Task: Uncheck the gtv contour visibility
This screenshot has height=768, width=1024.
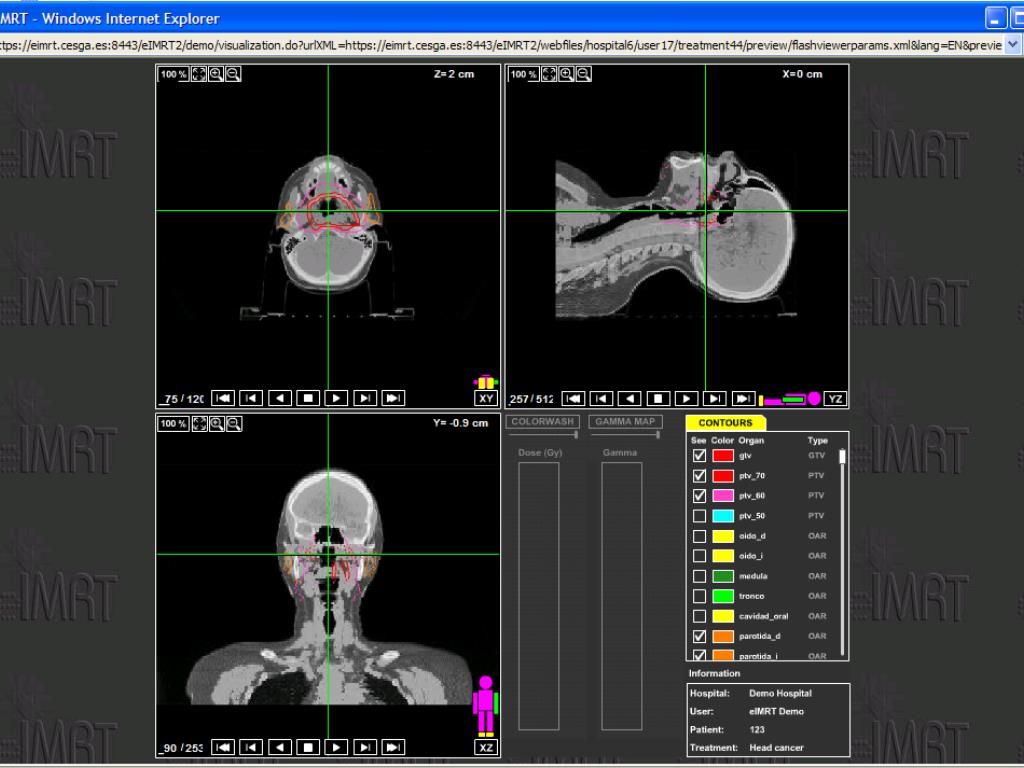Action: 699,456
